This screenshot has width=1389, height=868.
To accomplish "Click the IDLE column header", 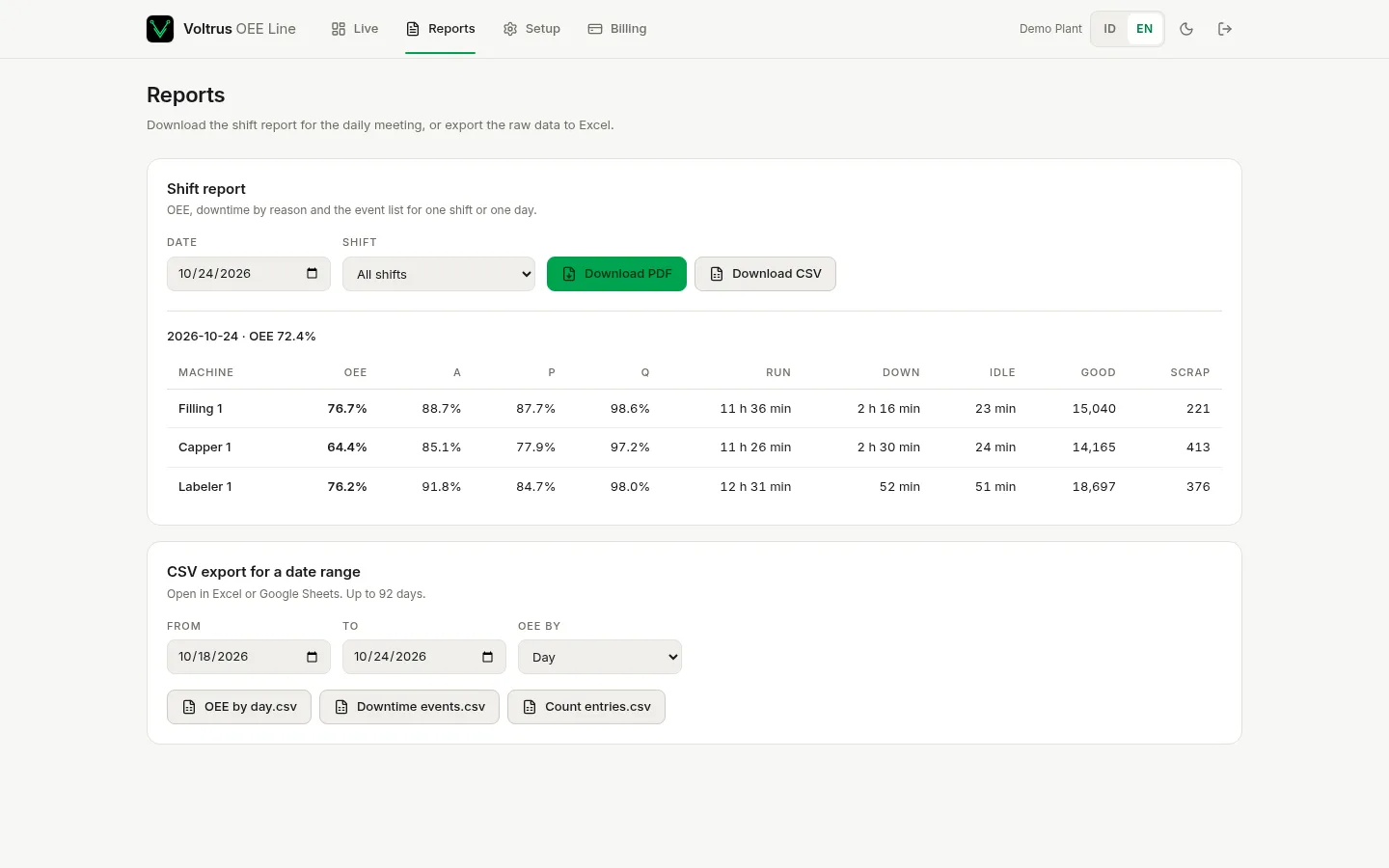I will [1002, 372].
